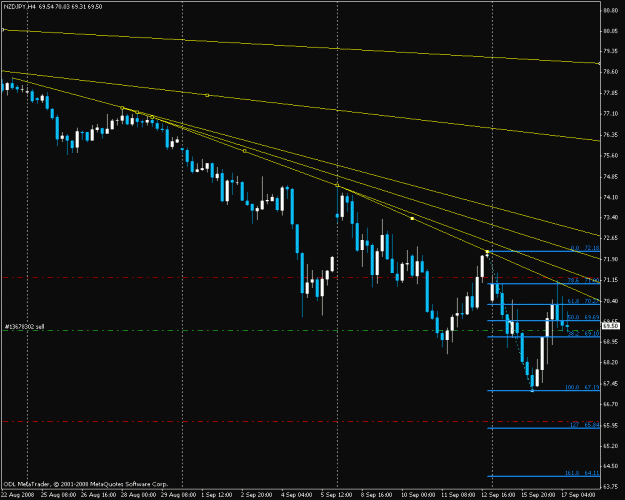Select the Fibonacci 0.0 level label 72.18
The height and width of the screenshot is (500, 625).
pos(584,248)
